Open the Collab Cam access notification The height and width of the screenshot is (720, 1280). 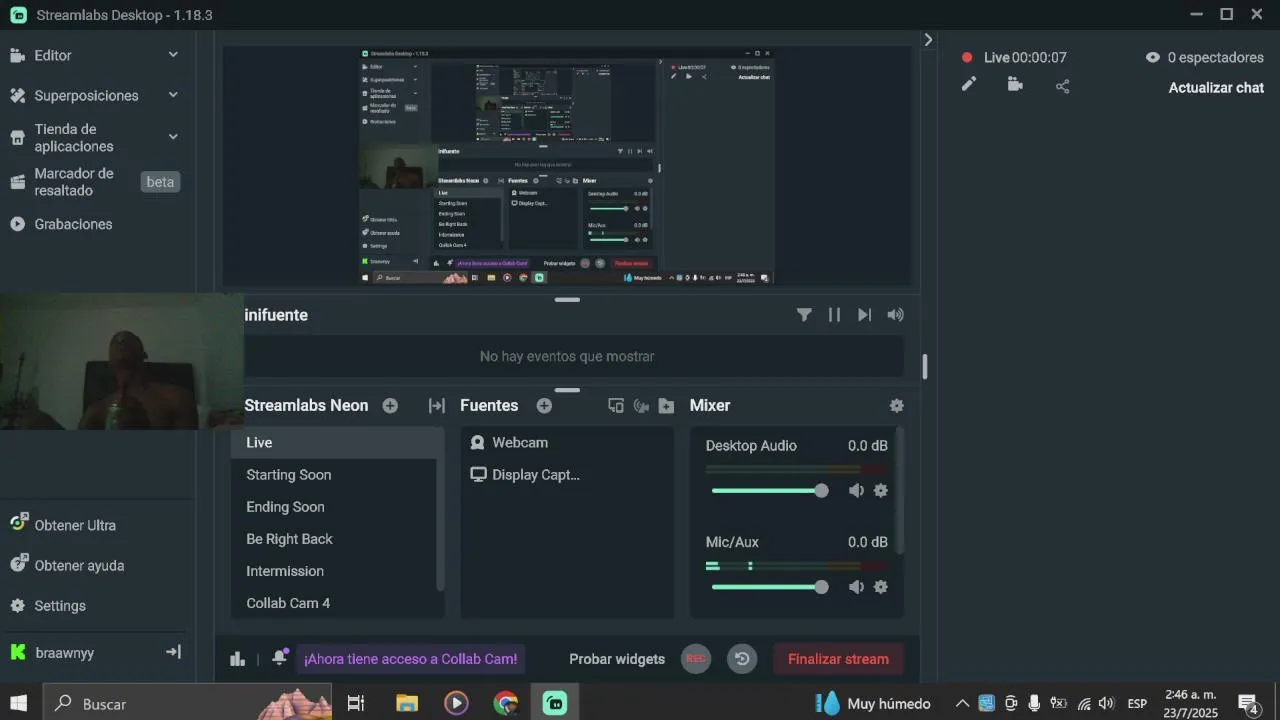click(x=411, y=659)
